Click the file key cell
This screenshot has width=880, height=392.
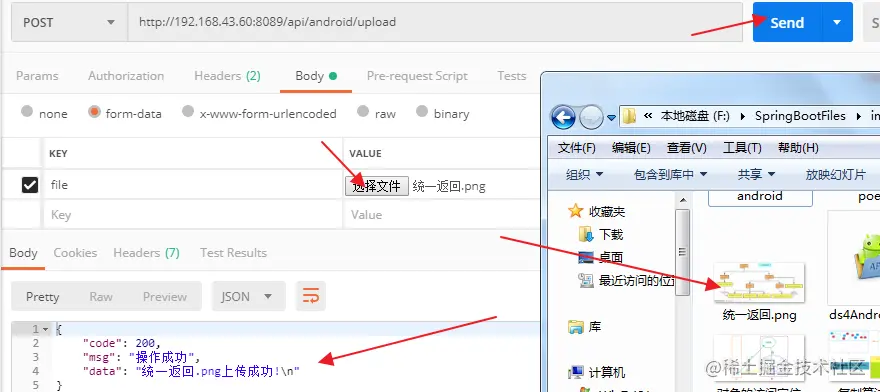(x=193, y=185)
